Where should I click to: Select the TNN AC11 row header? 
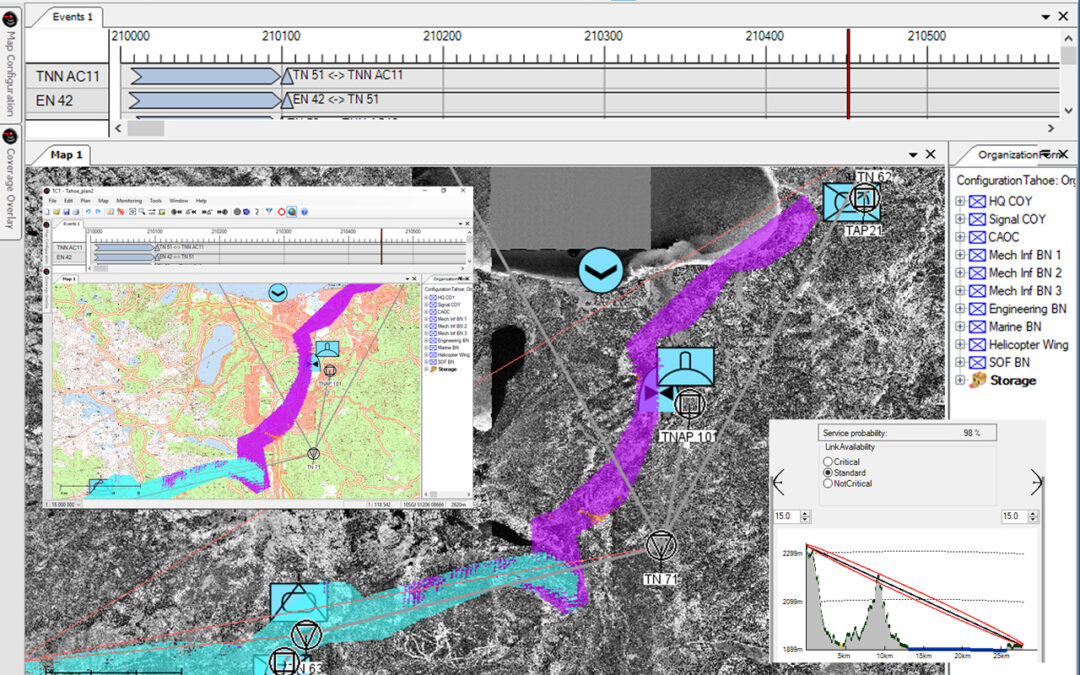68,76
